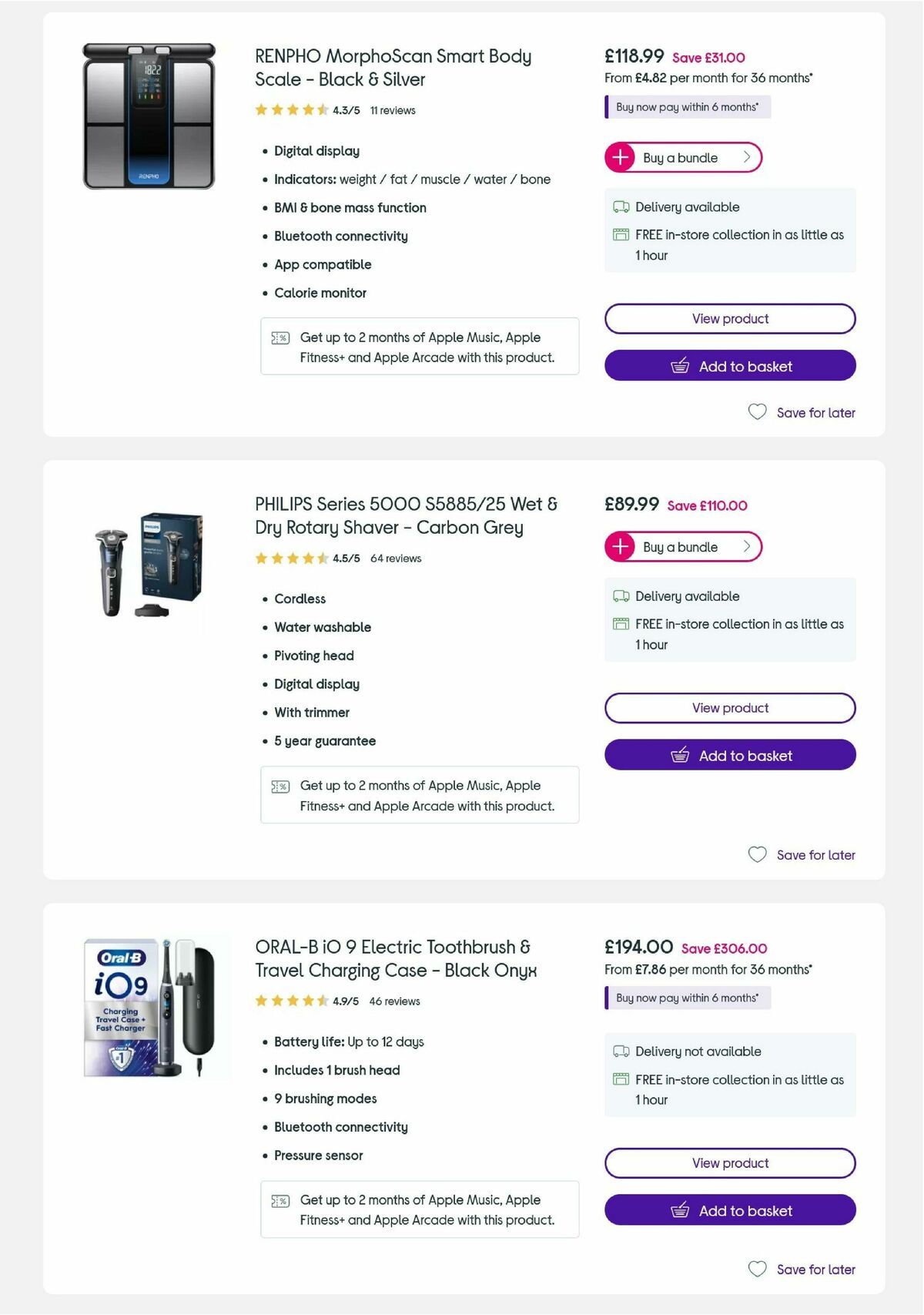Open the Buy now pay within 6 months badge

(688, 107)
